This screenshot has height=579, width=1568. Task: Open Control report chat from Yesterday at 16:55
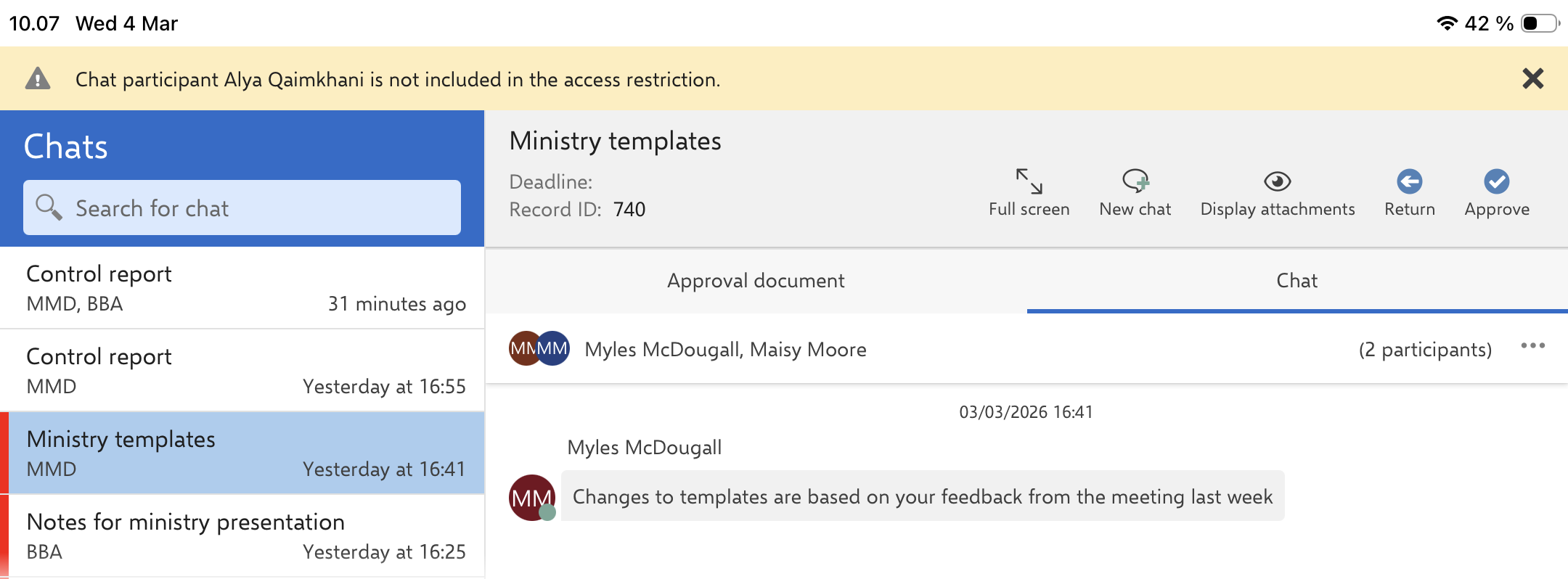[242, 371]
